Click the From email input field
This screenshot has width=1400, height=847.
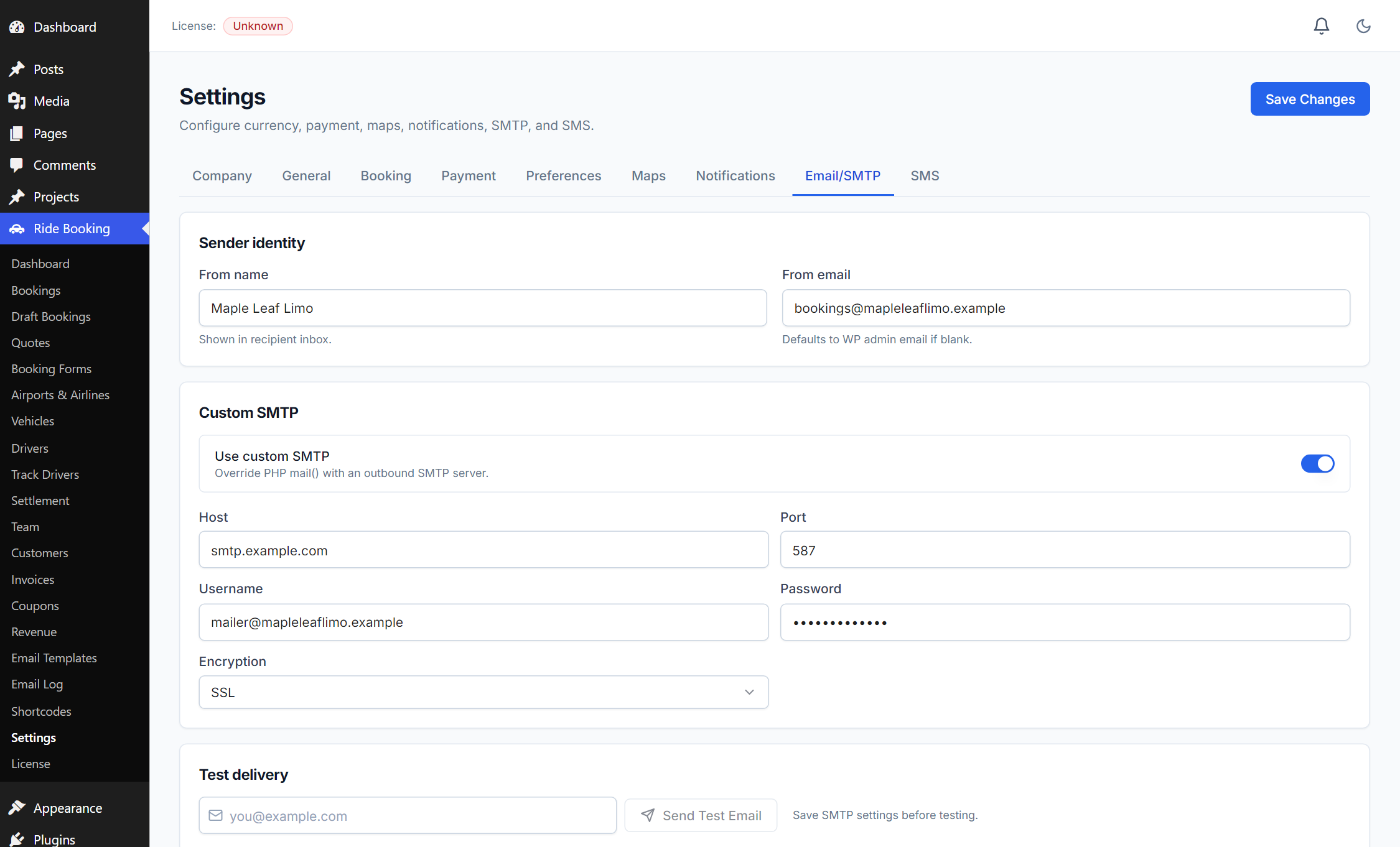[x=1066, y=308]
